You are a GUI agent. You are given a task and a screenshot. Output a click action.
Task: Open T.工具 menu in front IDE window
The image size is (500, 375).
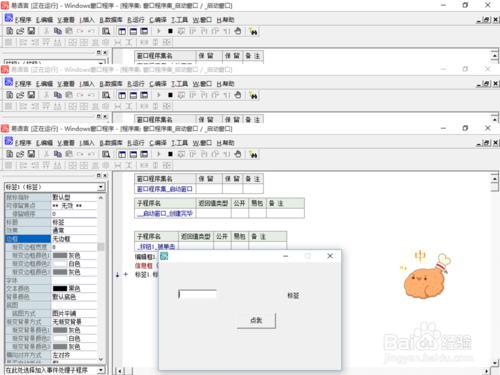(179, 143)
